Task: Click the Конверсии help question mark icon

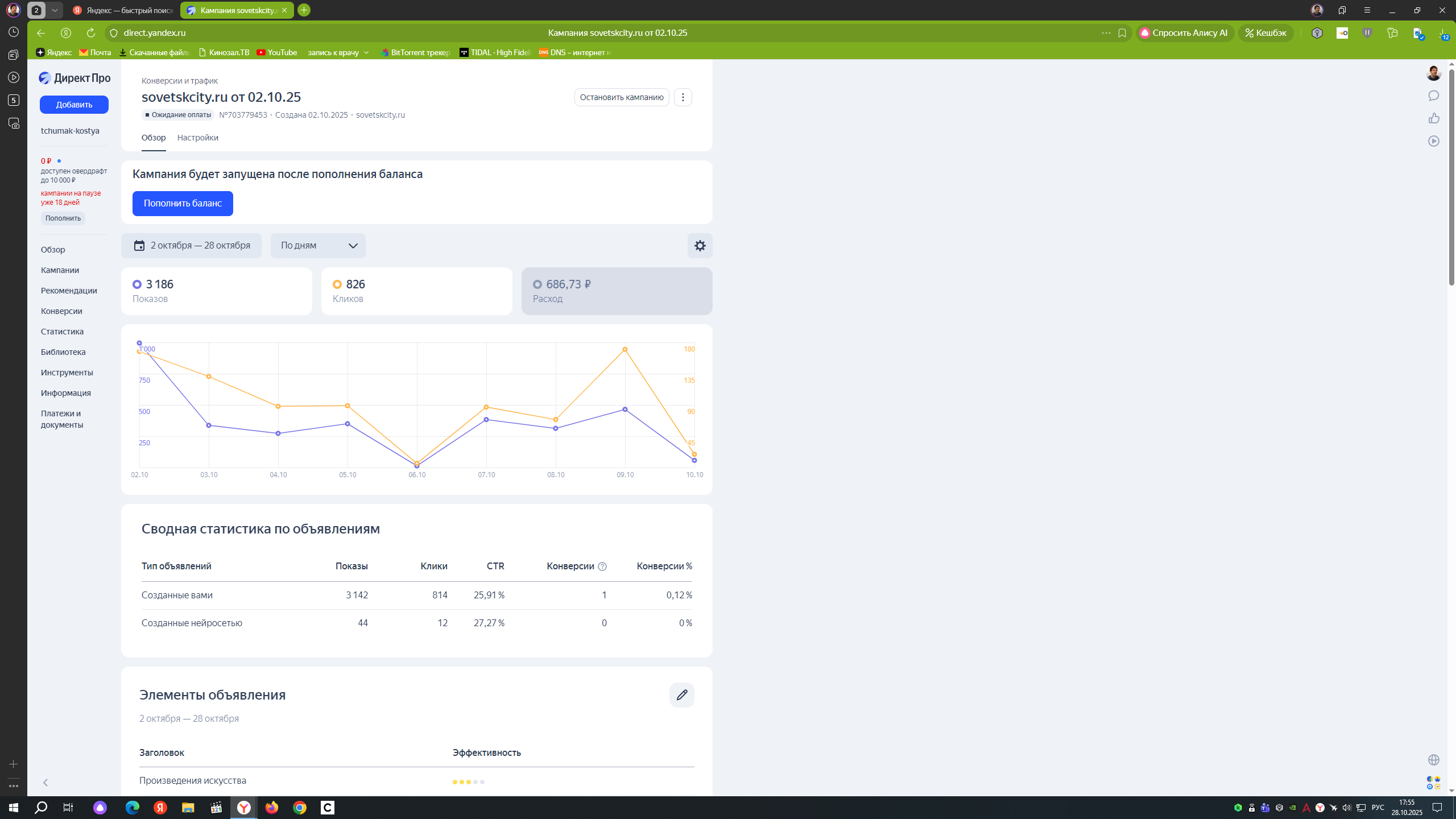Action: pos(602,566)
